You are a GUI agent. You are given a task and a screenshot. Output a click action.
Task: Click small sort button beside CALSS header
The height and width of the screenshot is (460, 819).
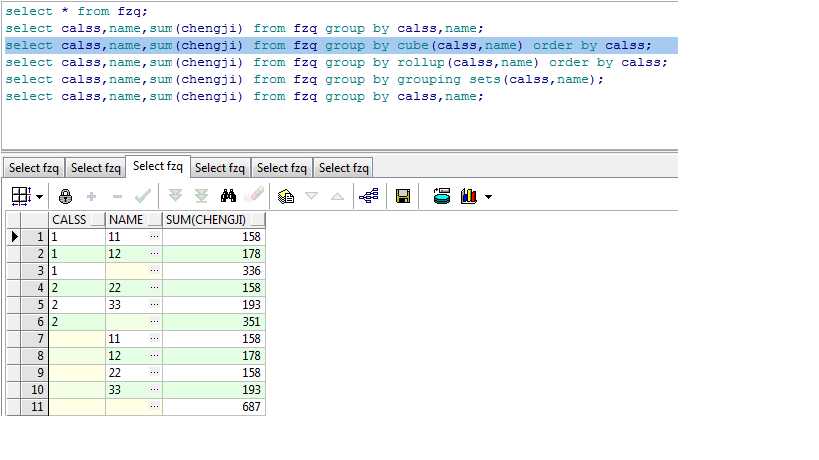coord(98,220)
